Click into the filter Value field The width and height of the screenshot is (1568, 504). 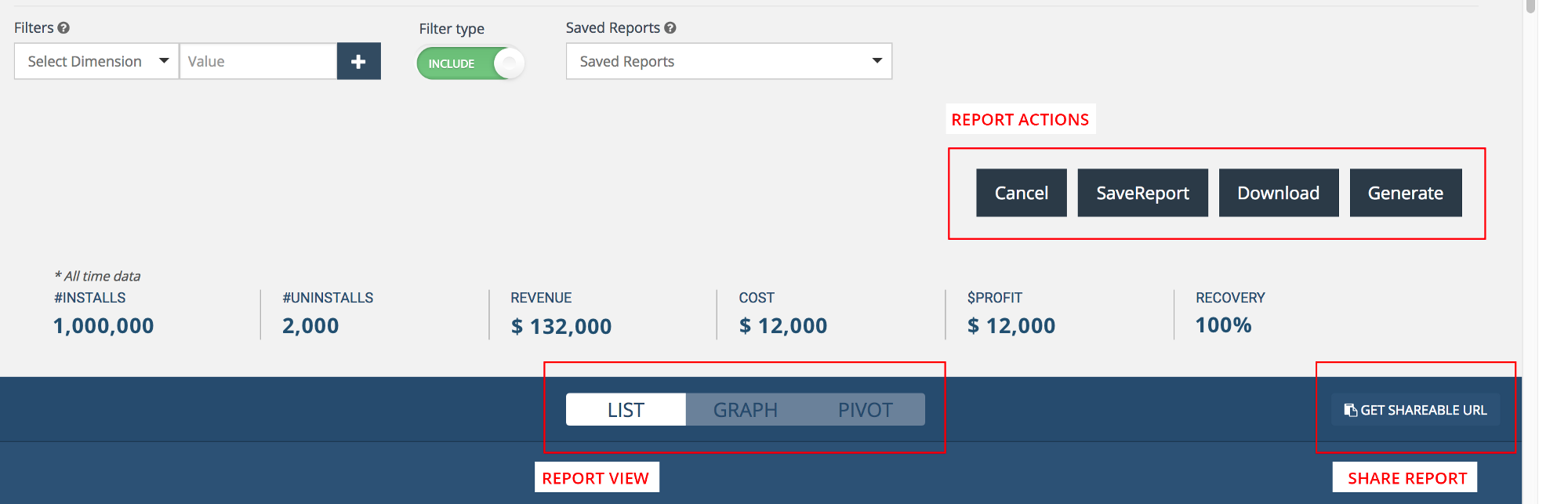click(x=258, y=61)
